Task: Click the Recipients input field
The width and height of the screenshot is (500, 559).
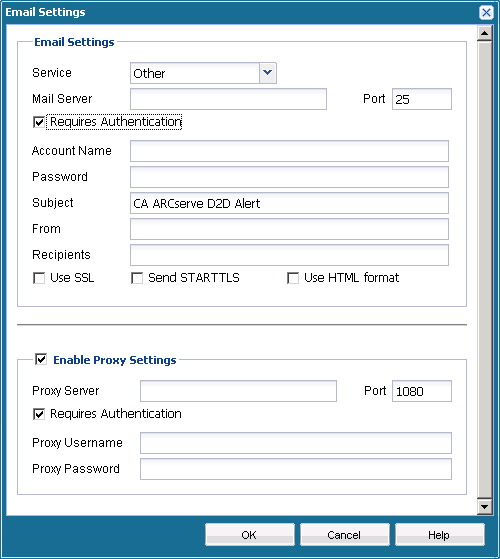Action: [x=289, y=255]
